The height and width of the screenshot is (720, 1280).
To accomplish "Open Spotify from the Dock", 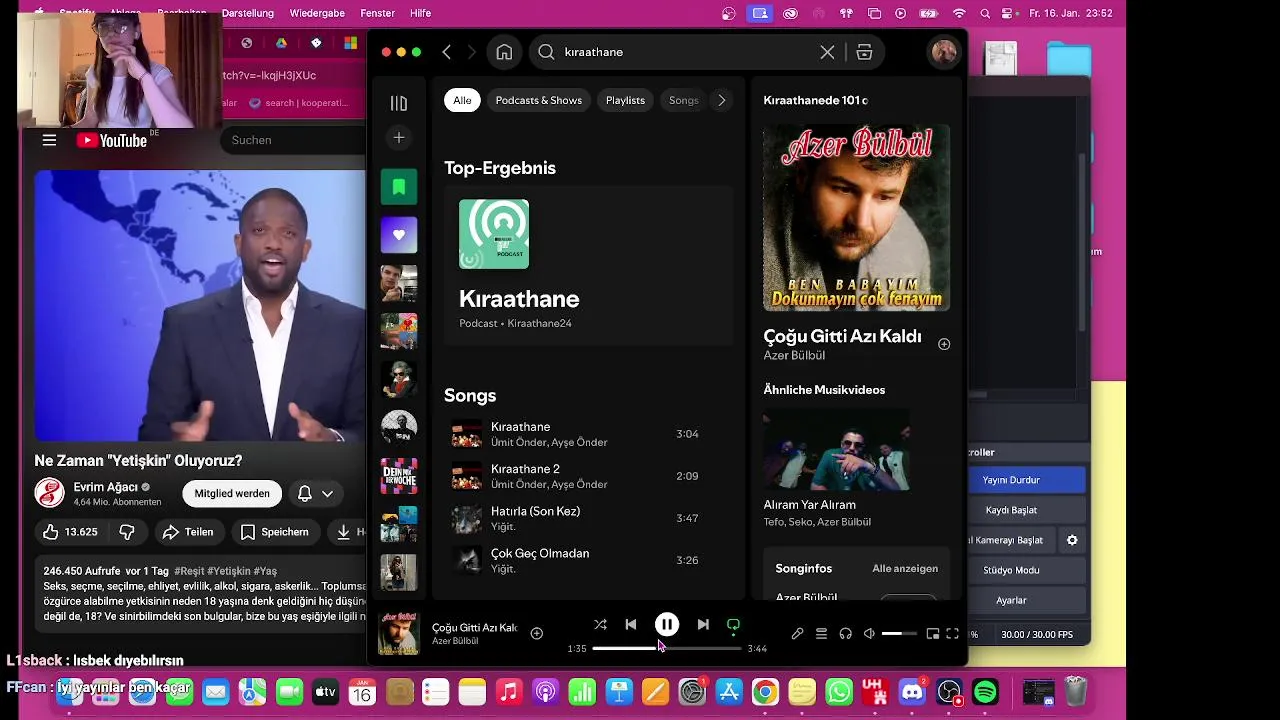I will coord(986,691).
